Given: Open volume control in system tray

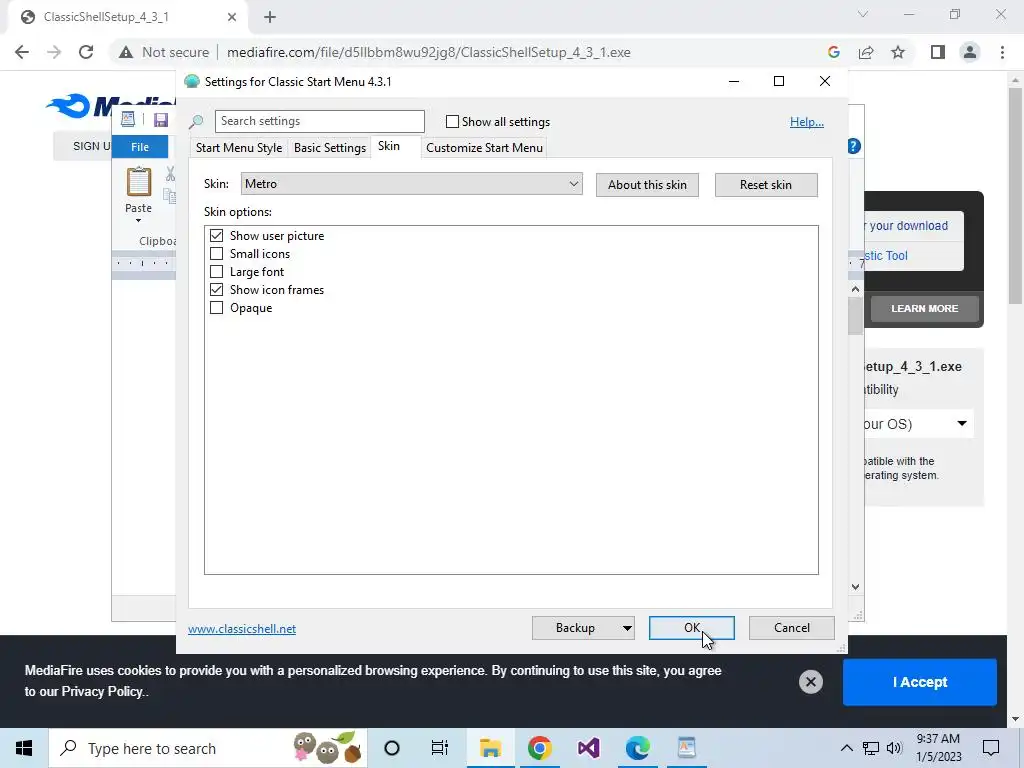Looking at the screenshot, I should (894, 748).
